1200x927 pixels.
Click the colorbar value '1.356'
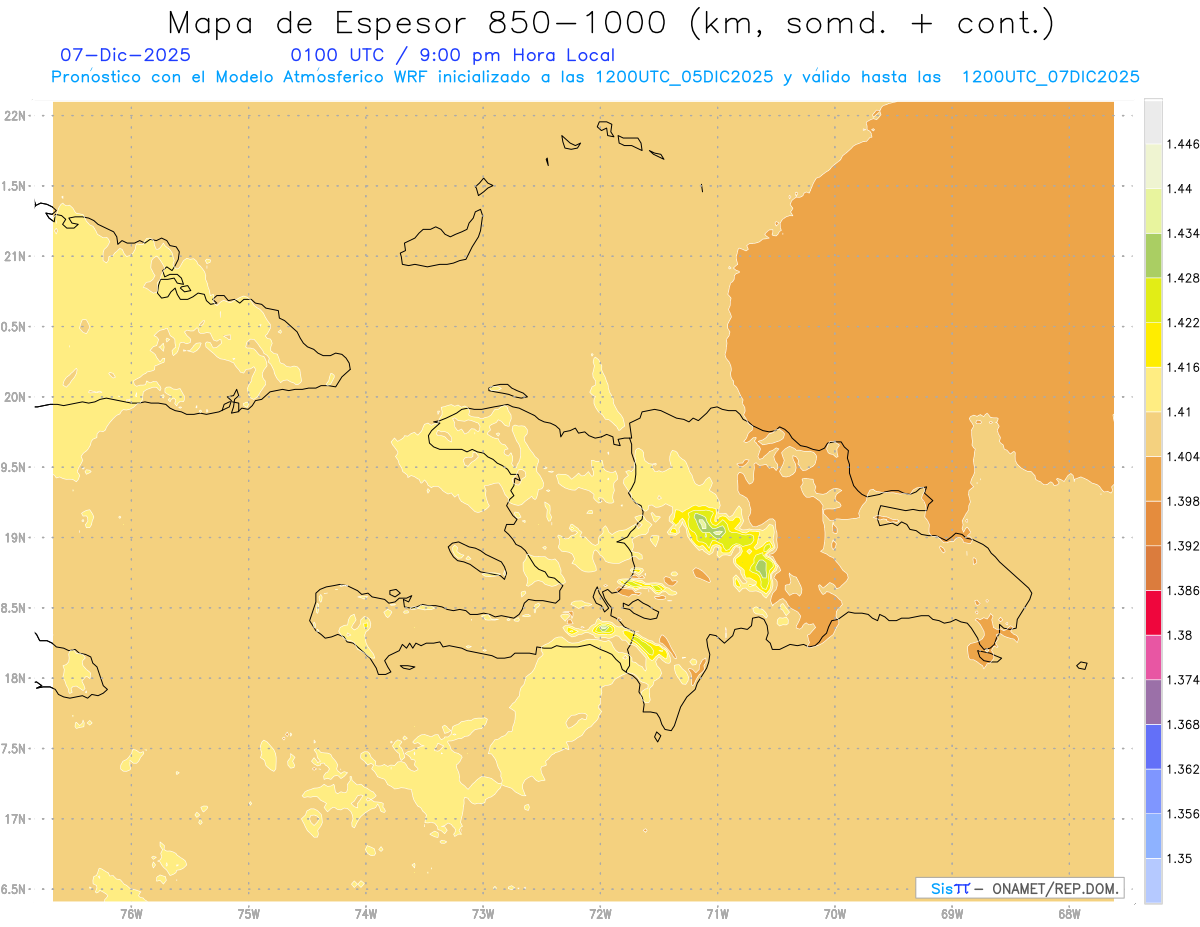[1183, 813]
